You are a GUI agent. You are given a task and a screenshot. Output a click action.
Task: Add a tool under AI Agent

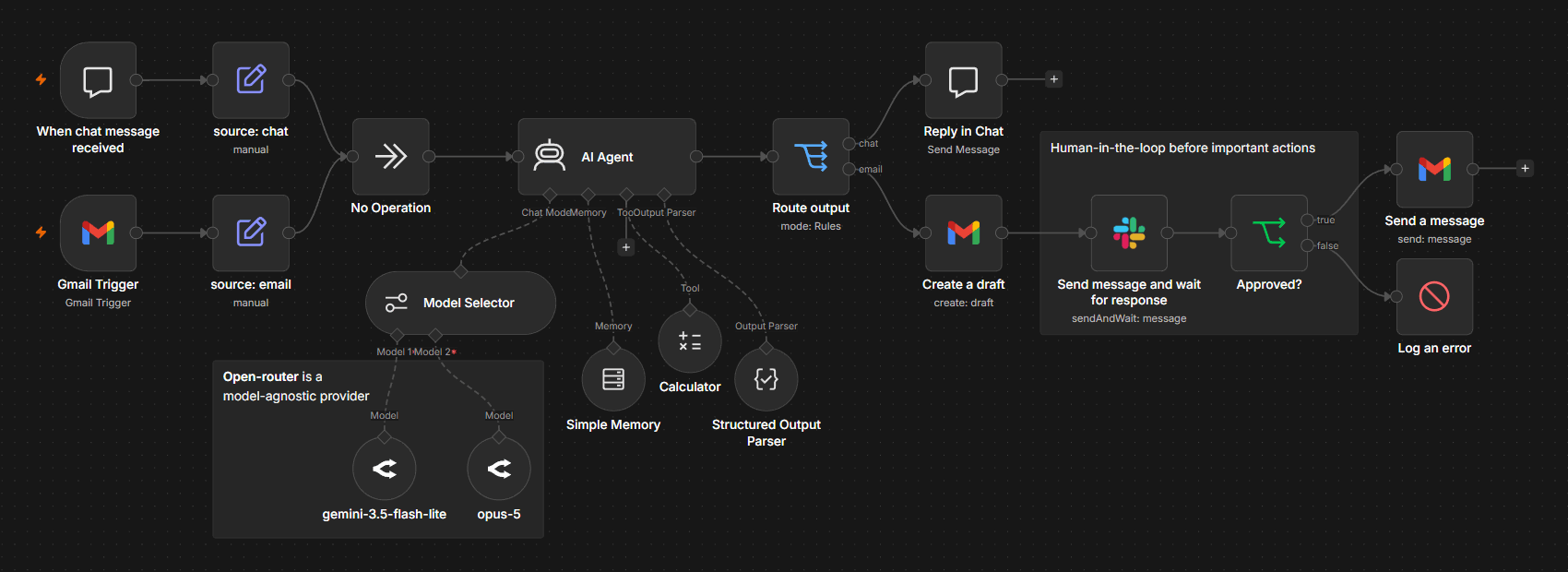(626, 247)
